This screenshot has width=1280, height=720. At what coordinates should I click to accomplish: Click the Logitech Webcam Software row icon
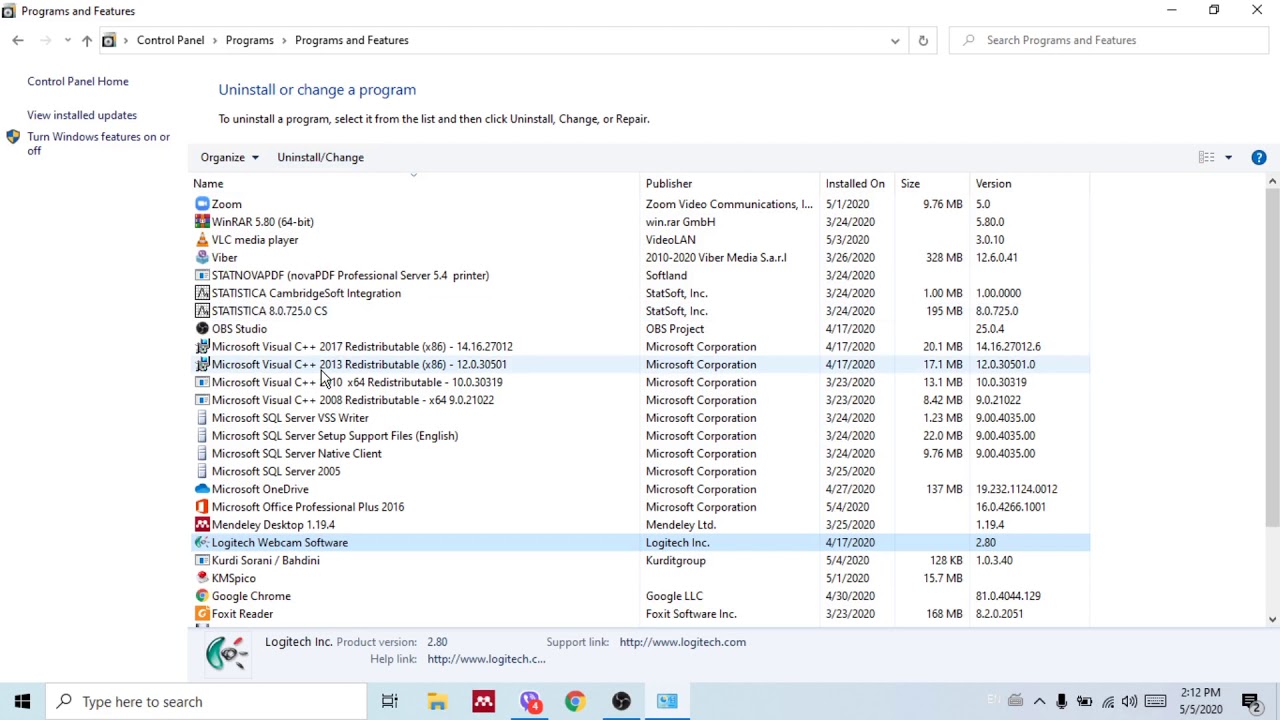tap(202, 543)
